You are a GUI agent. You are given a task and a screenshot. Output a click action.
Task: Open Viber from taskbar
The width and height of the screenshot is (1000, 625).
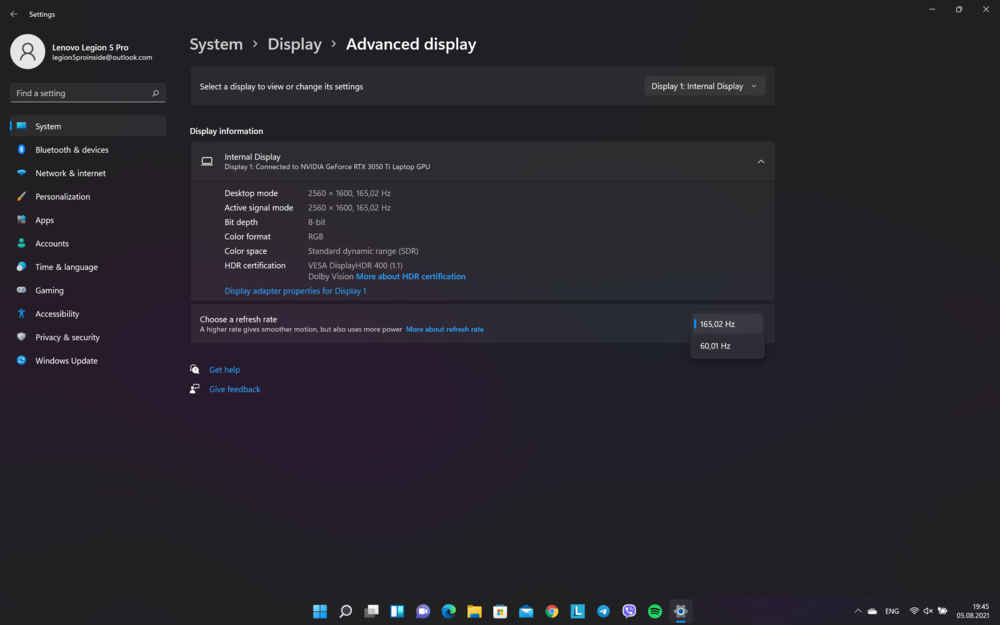[x=629, y=612]
